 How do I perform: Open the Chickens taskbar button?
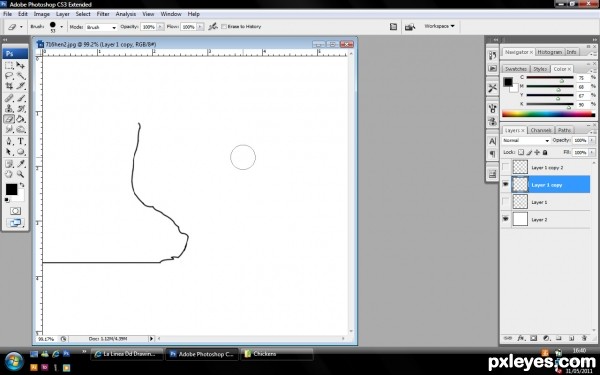click(x=277, y=354)
